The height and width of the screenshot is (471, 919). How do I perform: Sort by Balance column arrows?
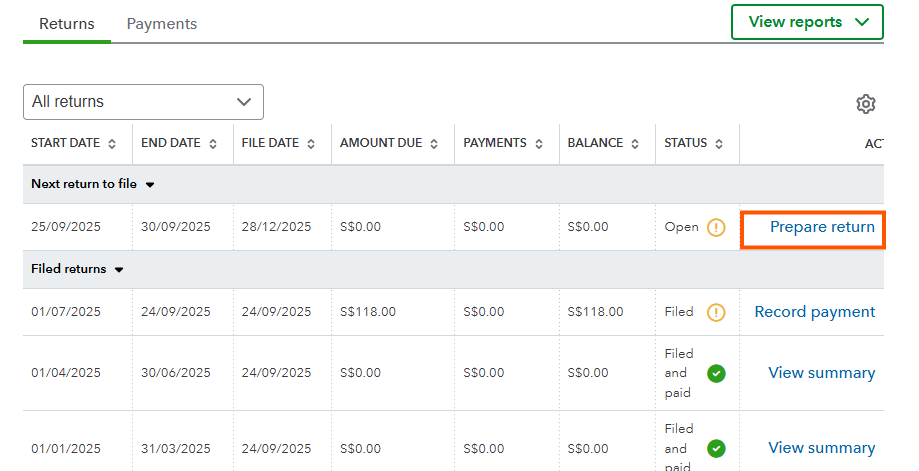634,144
